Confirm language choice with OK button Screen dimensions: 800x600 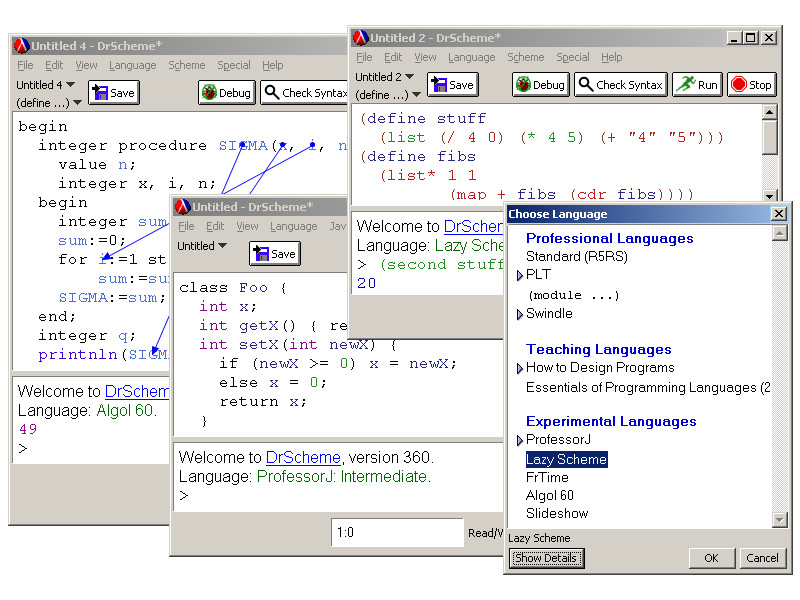pyautogui.click(x=711, y=558)
